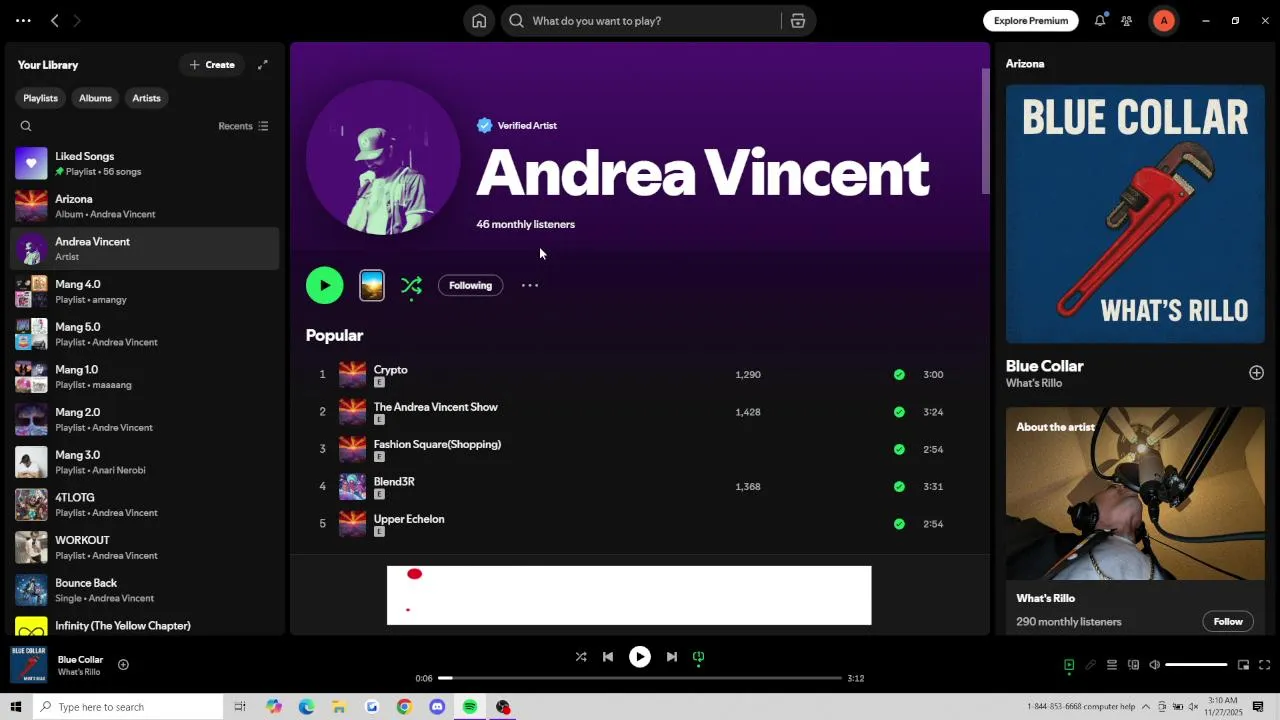Image resolution: width=1280 pixels, height=720 pixels.
Task: Open the Liked Songs playlist
Action: pyautogui.click(x=144, y=163)
